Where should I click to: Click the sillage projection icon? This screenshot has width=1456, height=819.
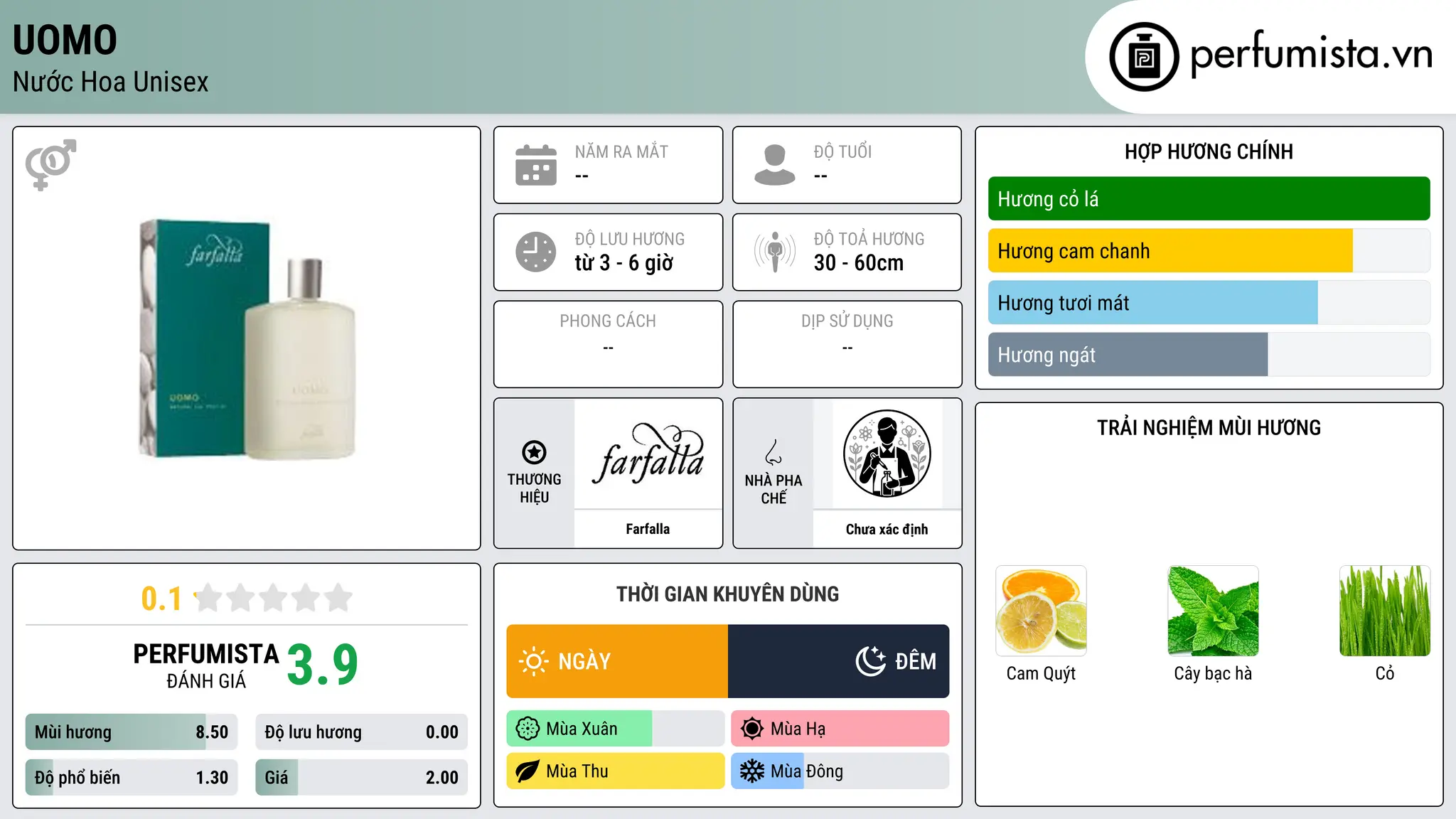point(775,252)
